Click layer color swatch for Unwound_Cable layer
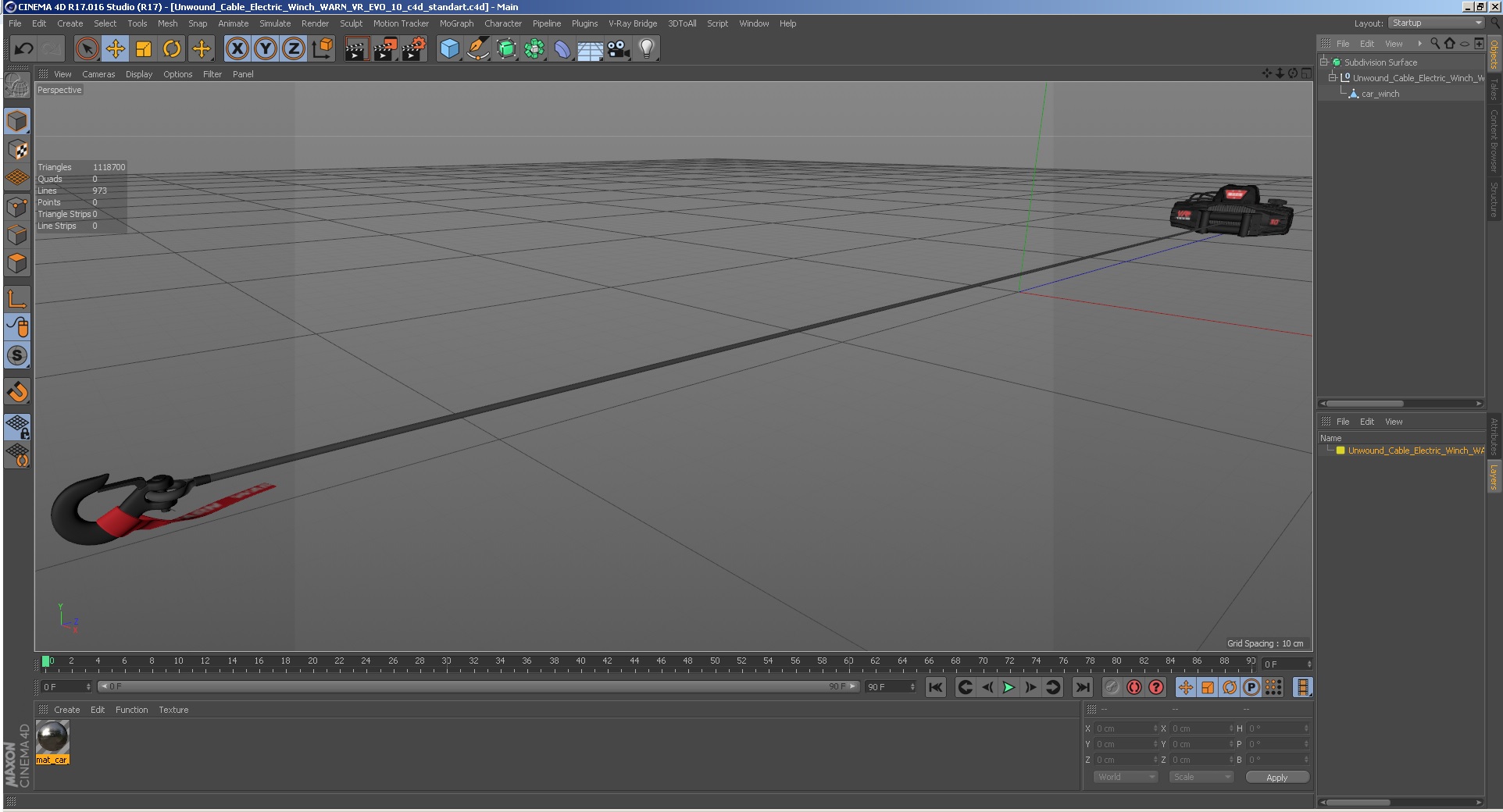 click(x=1341, y=451)
